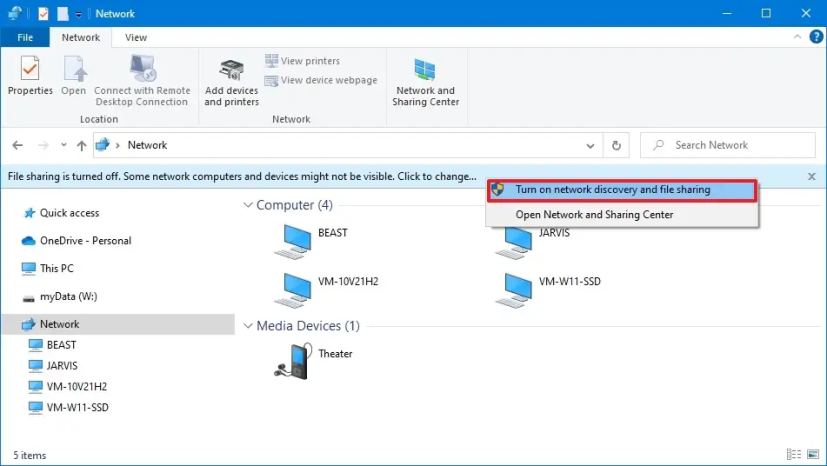Open Customize Quick Access Toolbar dropdown
Image resolution: width=827 pixels, height=466 pixels.
(x=78, y=14)
